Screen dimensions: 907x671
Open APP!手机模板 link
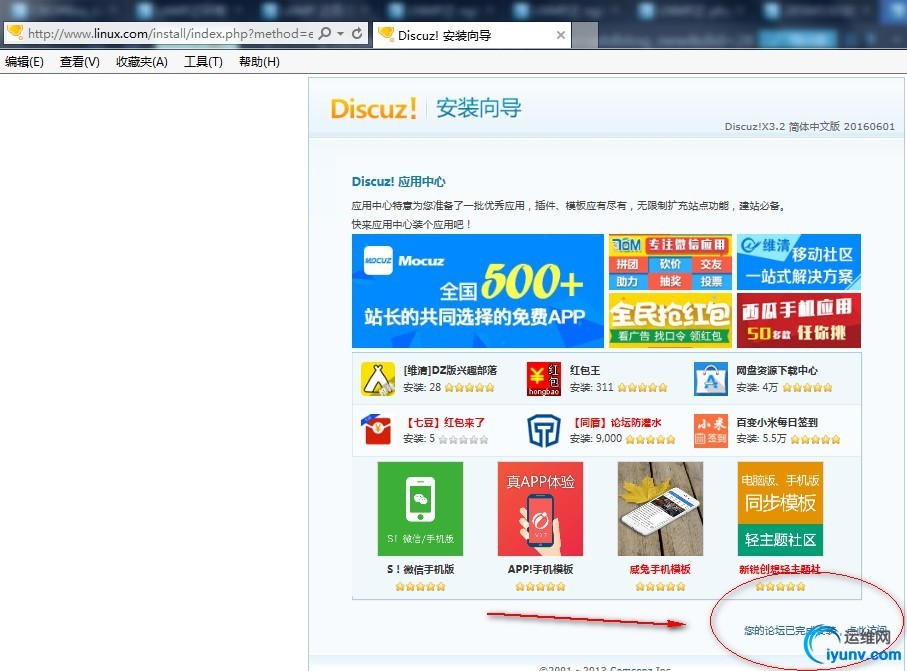pos(540,569)
